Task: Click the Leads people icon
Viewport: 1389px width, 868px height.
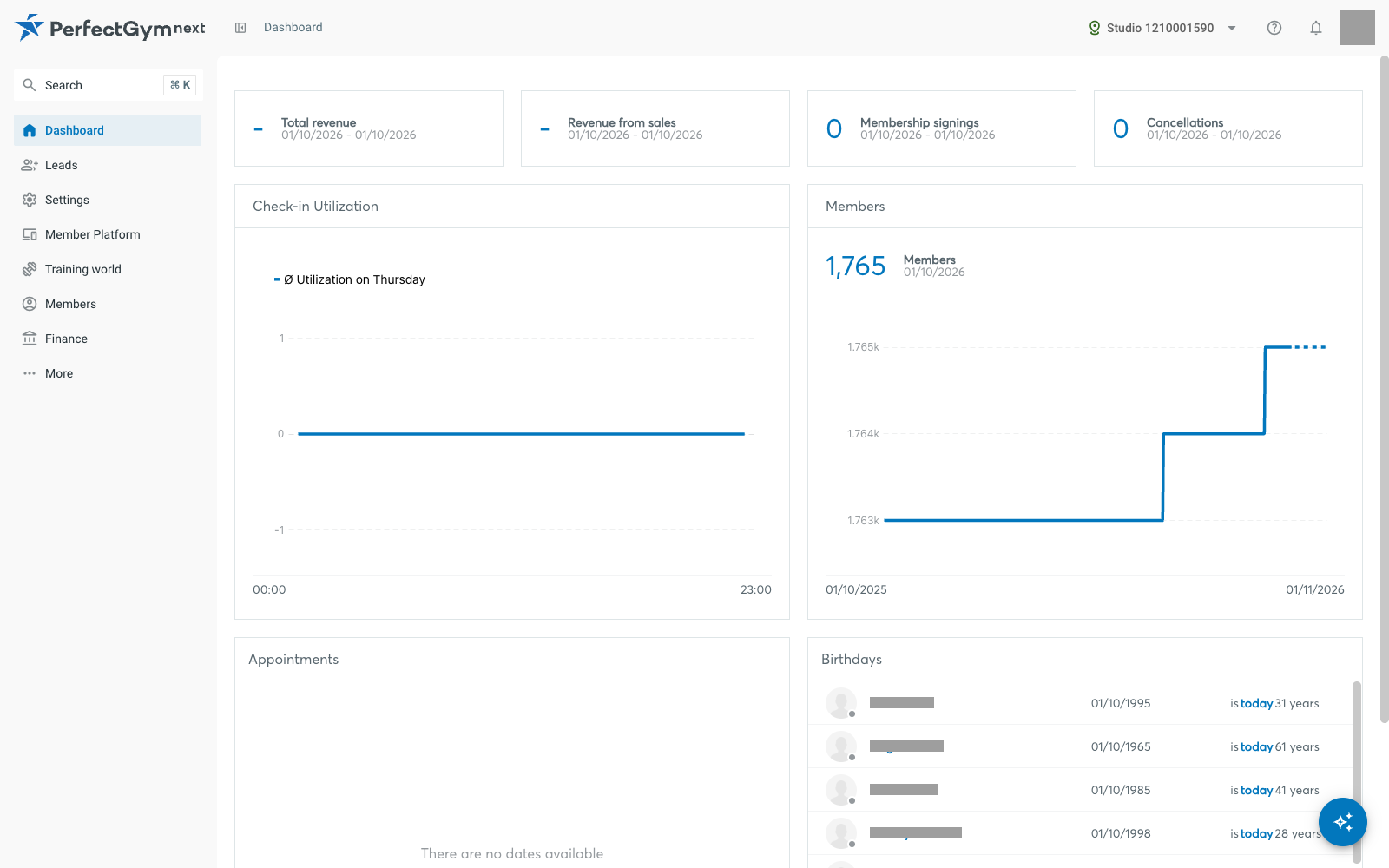Action: click(x=30, y=165)
